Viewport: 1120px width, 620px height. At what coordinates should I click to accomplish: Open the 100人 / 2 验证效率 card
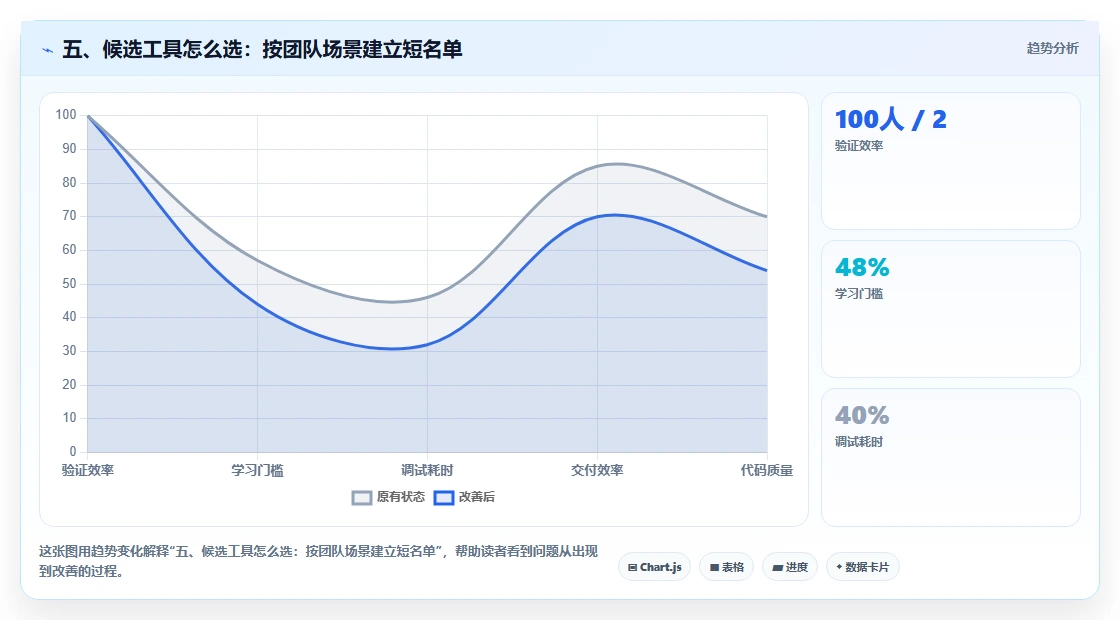pos(951,161)
